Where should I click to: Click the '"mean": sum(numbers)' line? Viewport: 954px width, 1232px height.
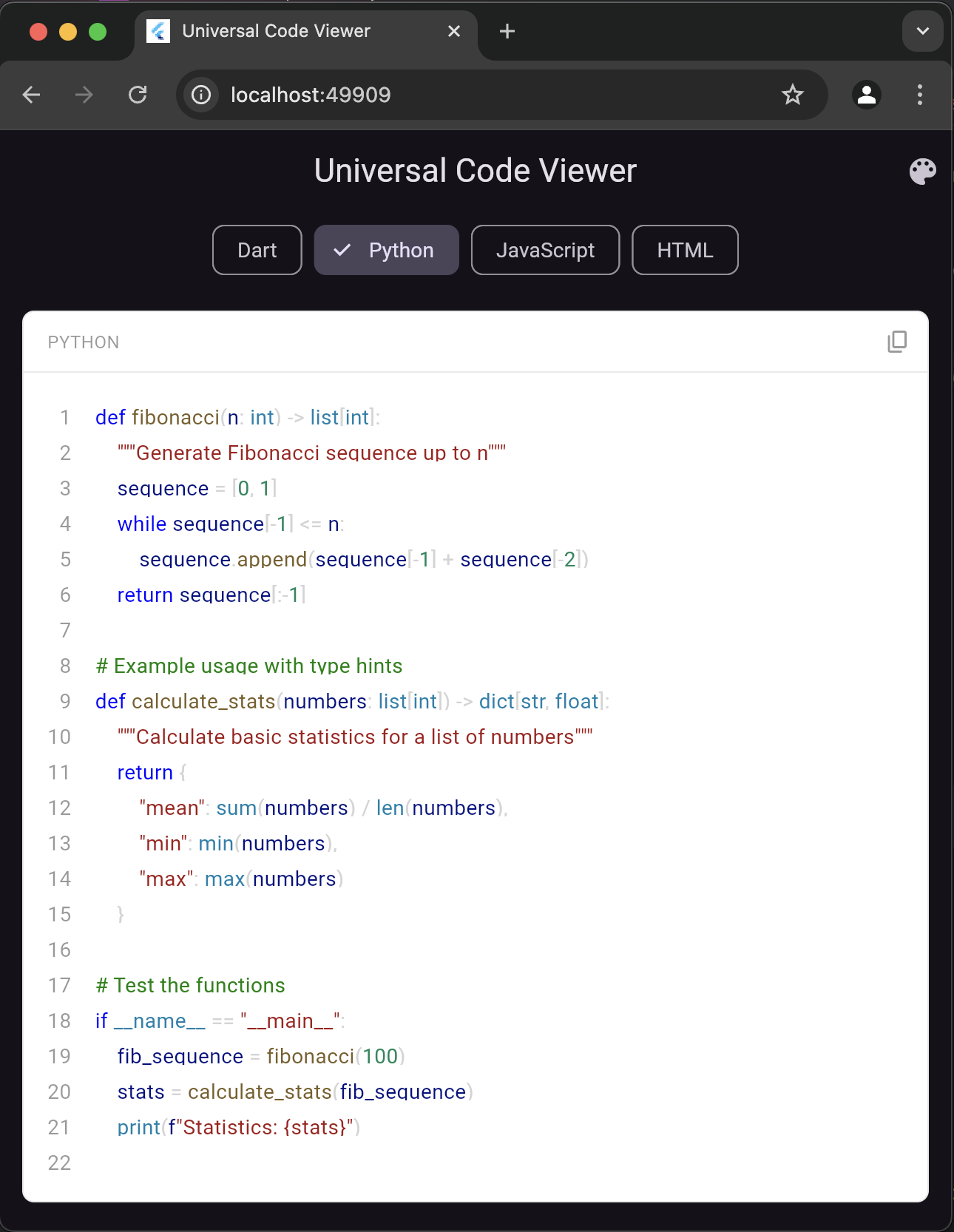324,808
